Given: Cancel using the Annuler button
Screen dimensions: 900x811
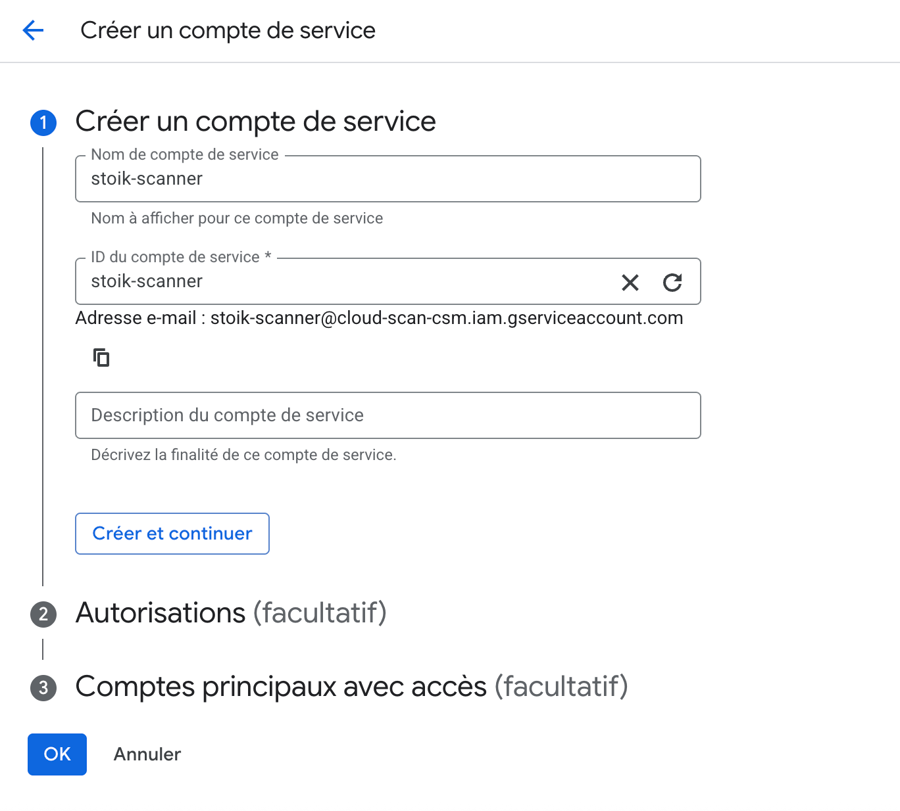Looking at the screenshot, I should [x=147, y=754].
